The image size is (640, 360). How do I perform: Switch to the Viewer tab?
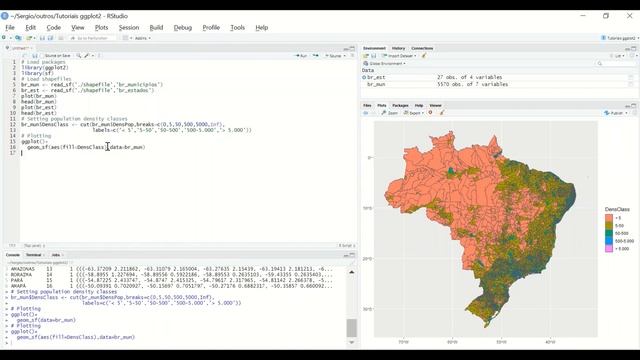click(x=436, y=105)
